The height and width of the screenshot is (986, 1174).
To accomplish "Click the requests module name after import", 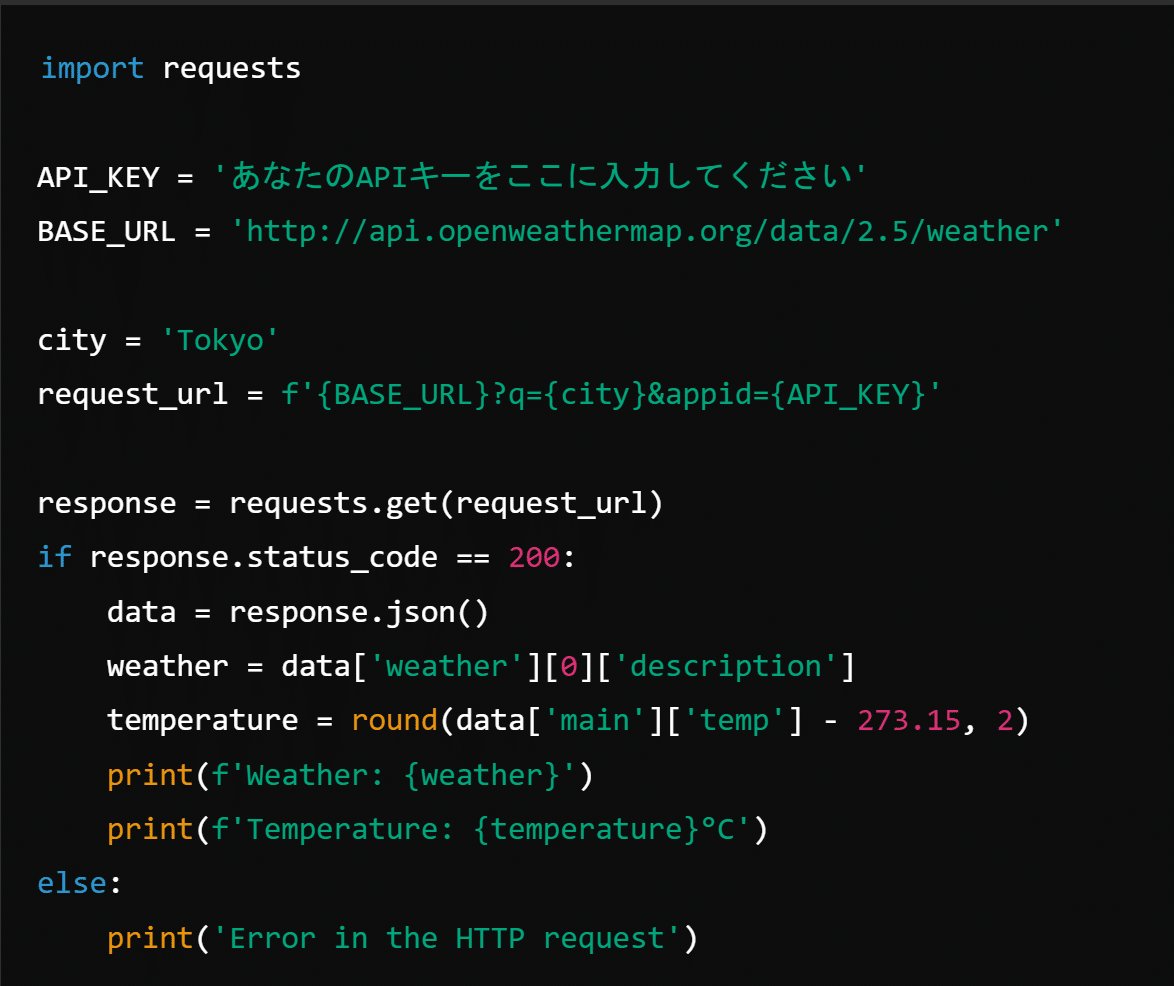I will [x=231, y=68].
